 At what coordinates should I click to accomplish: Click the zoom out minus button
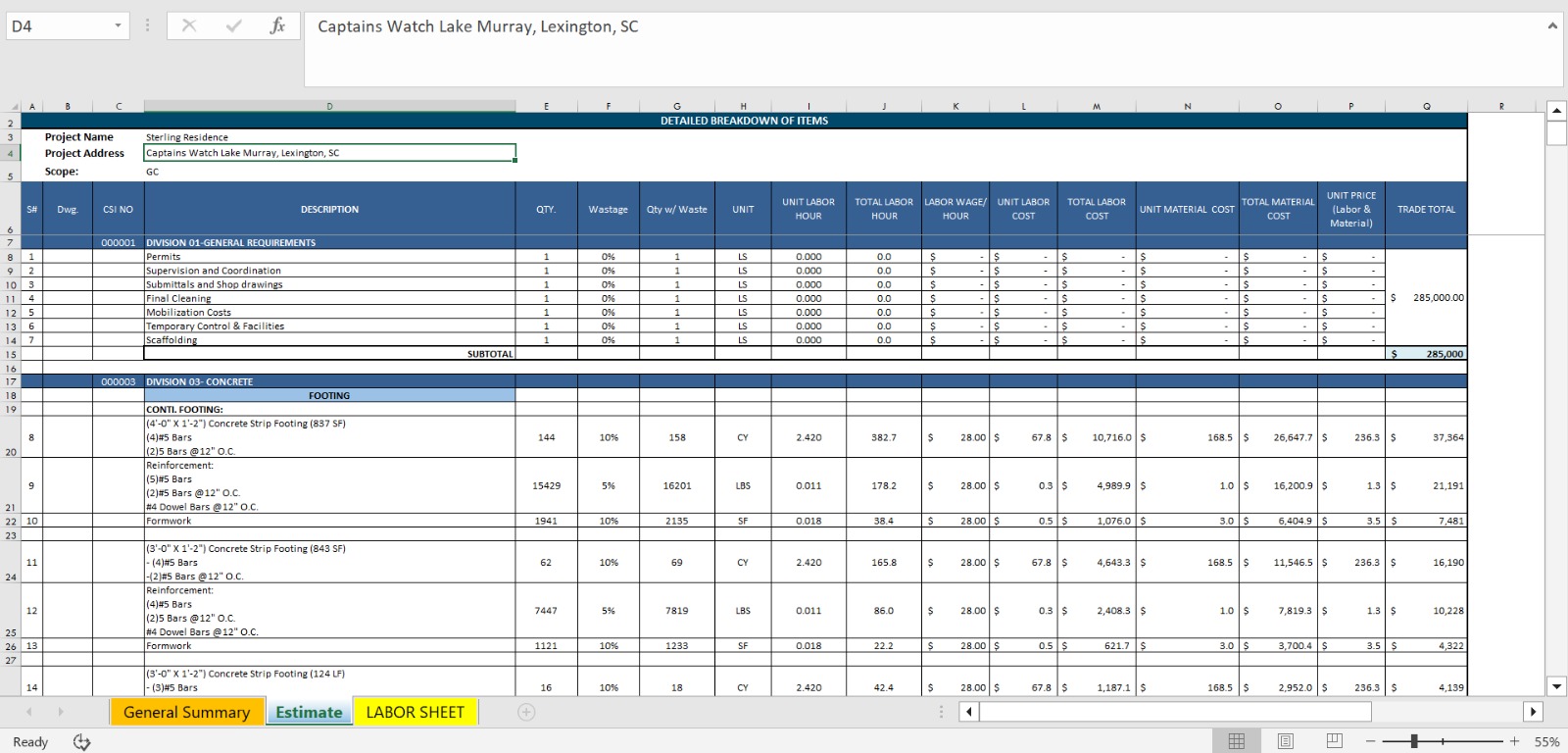tap(1371, 741)
